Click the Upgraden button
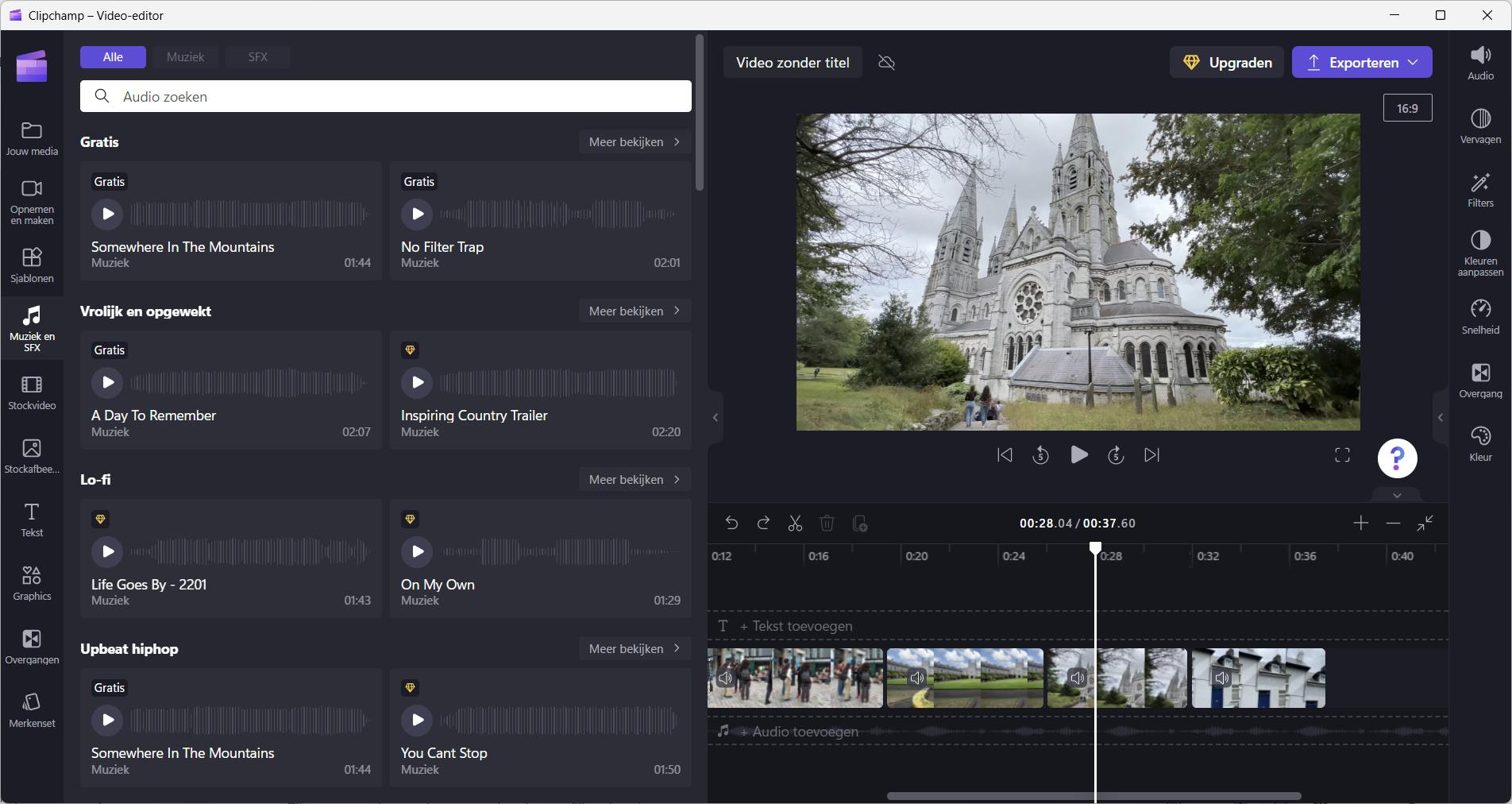The image size is (1512, 804). [1227, 63]
